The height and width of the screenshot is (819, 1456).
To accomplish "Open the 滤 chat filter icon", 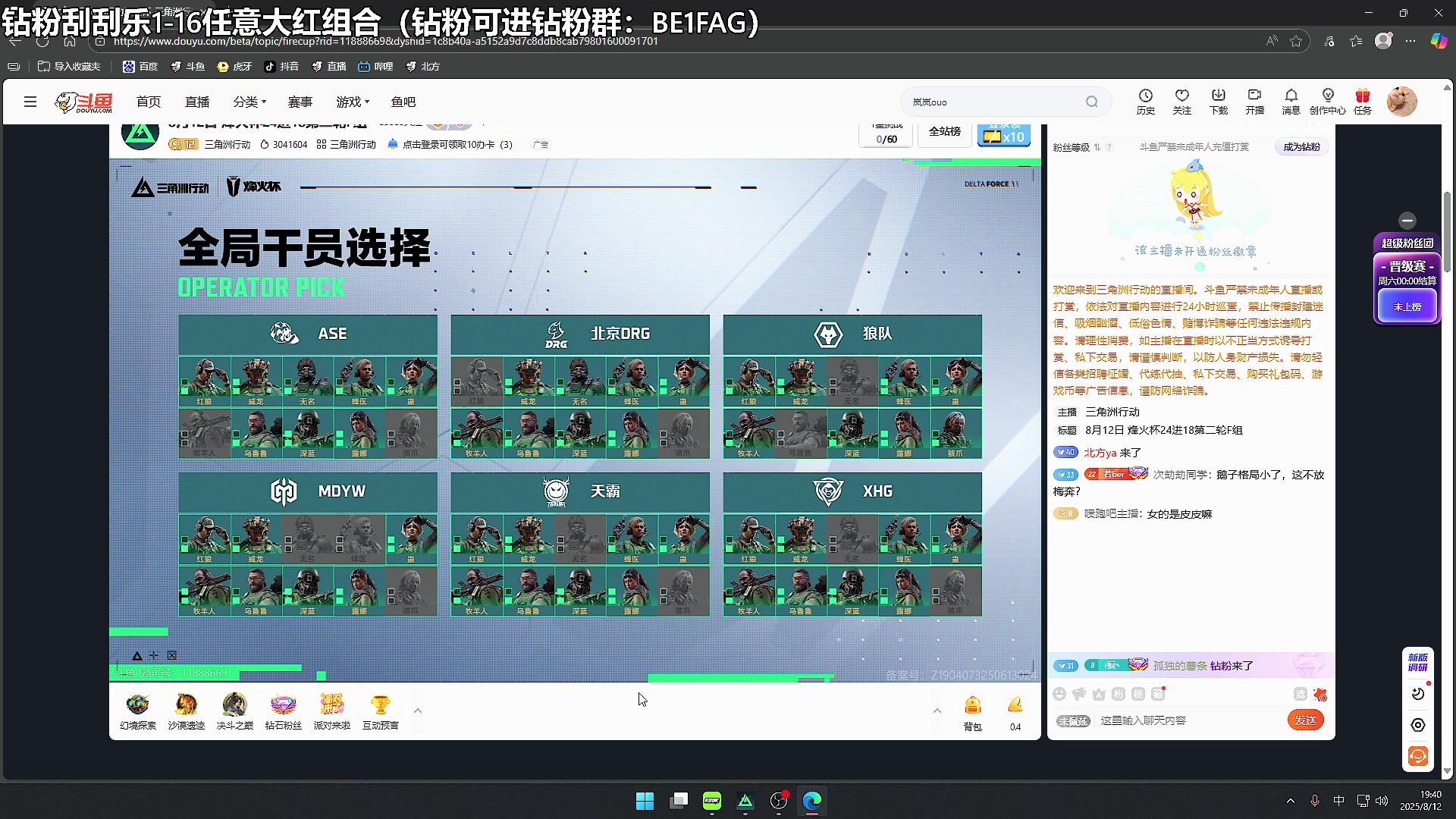I will [x=1300, y=694].
